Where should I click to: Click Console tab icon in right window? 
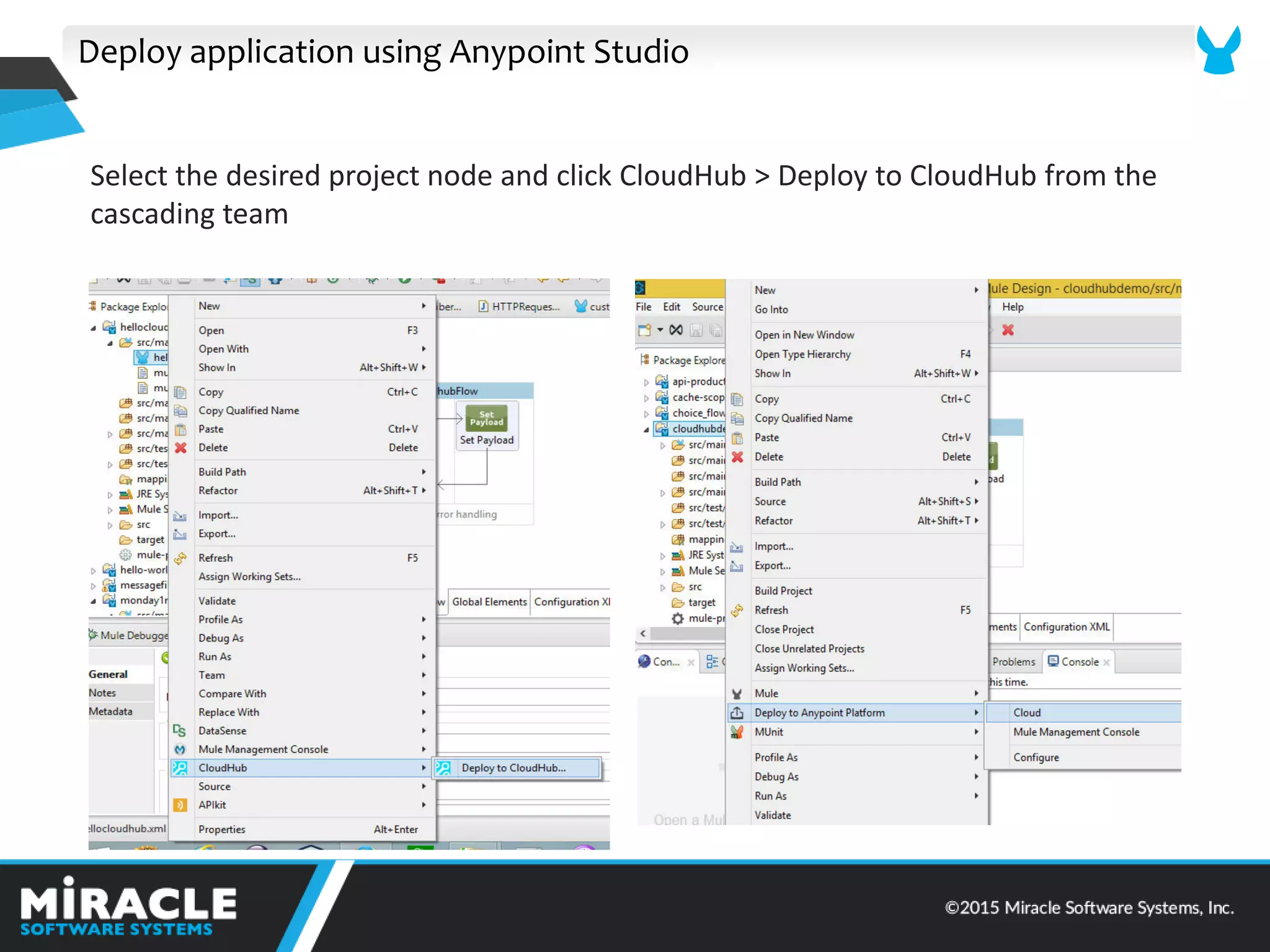tap(1053, 661)
